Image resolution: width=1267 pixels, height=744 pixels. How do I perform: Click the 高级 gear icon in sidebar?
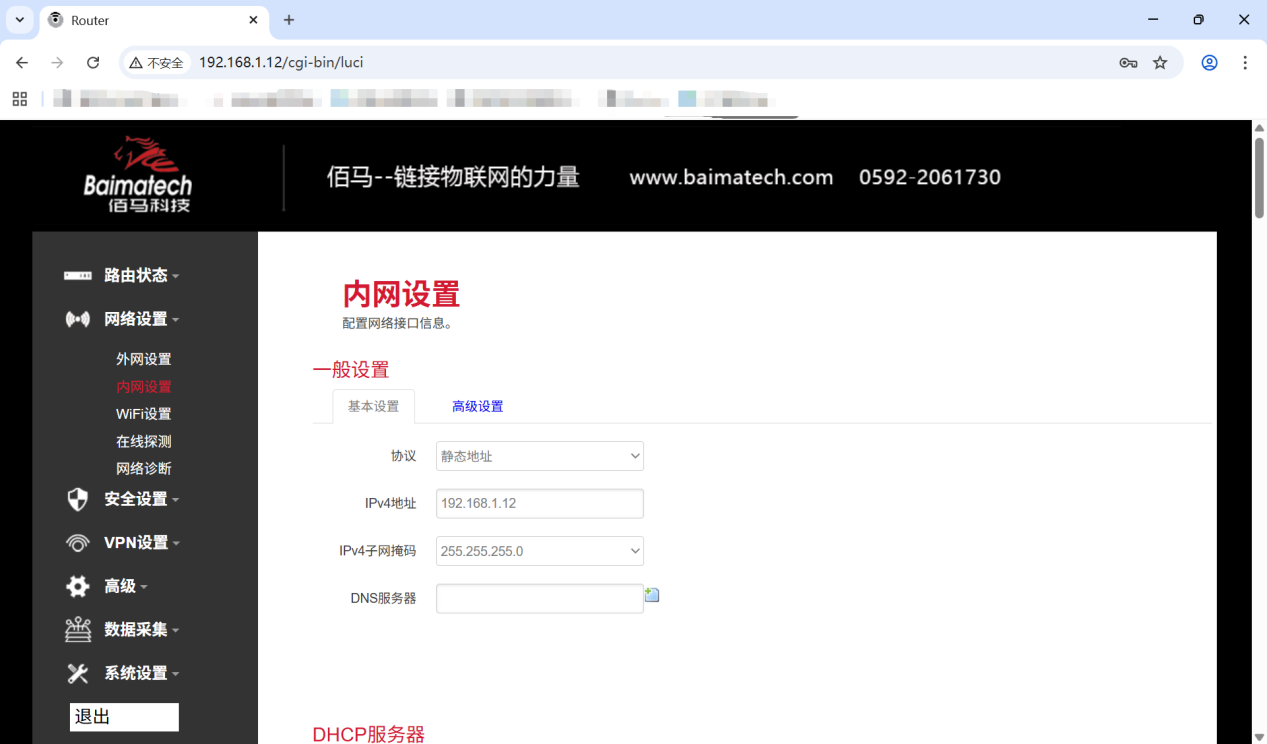click(x=77, y=586)
